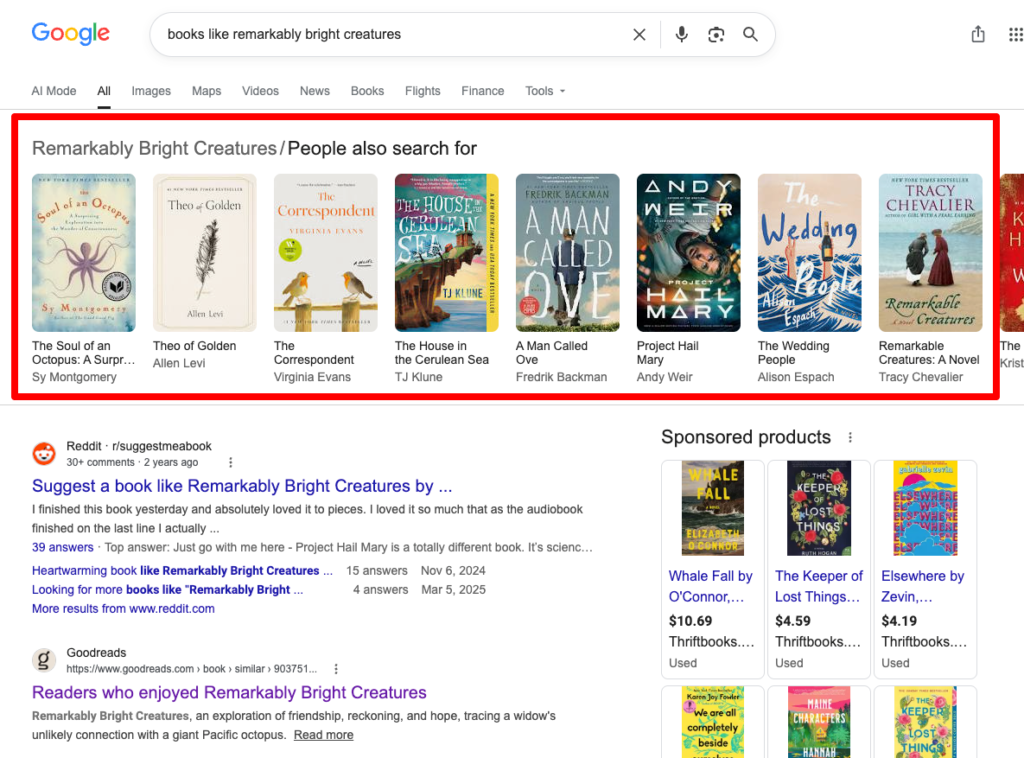Open the Google apps grid
Viewport: 1024px width, 758px height.
tap(1016, 35)
